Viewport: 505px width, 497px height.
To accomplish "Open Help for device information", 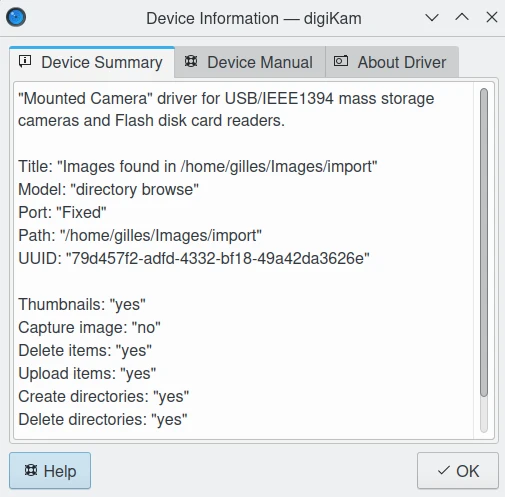I will coord(50,471).
